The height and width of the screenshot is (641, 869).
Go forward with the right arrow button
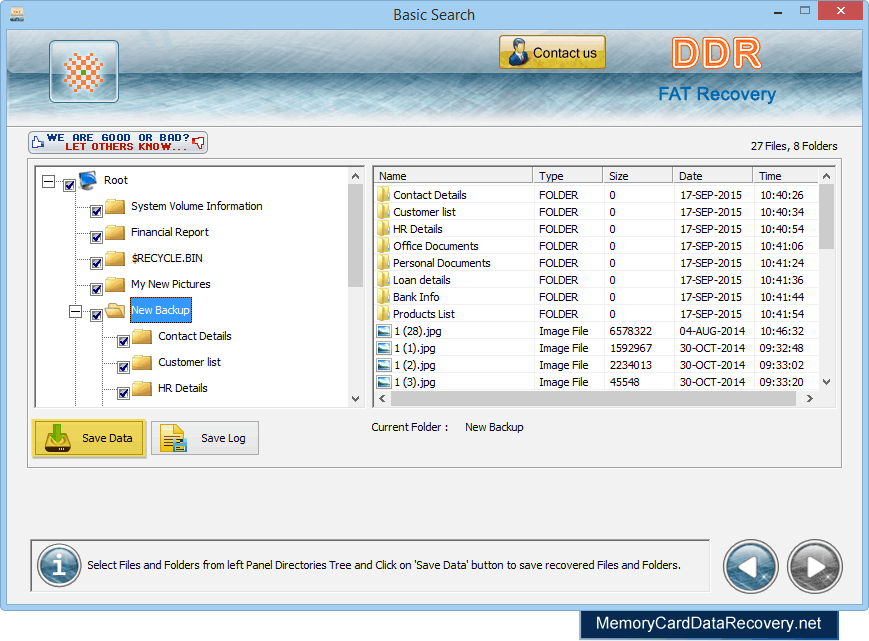click(815, 567)
